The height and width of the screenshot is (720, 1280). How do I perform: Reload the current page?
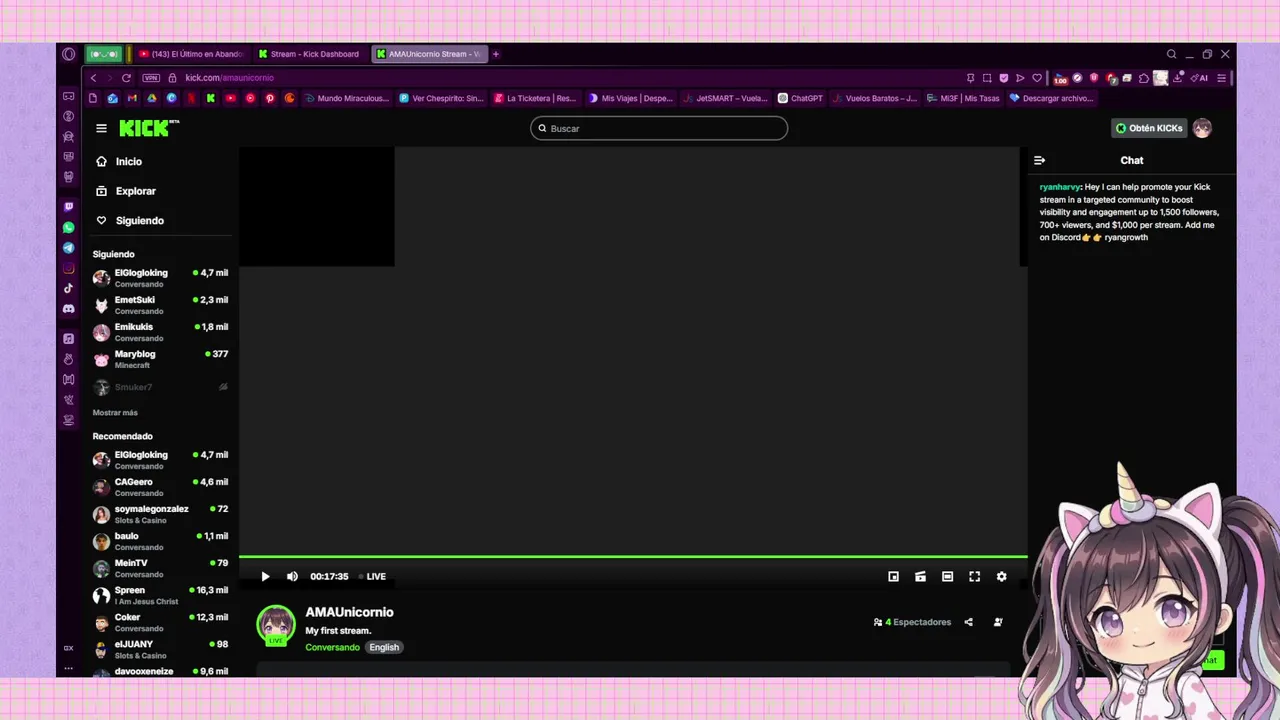tap(126, 78)
